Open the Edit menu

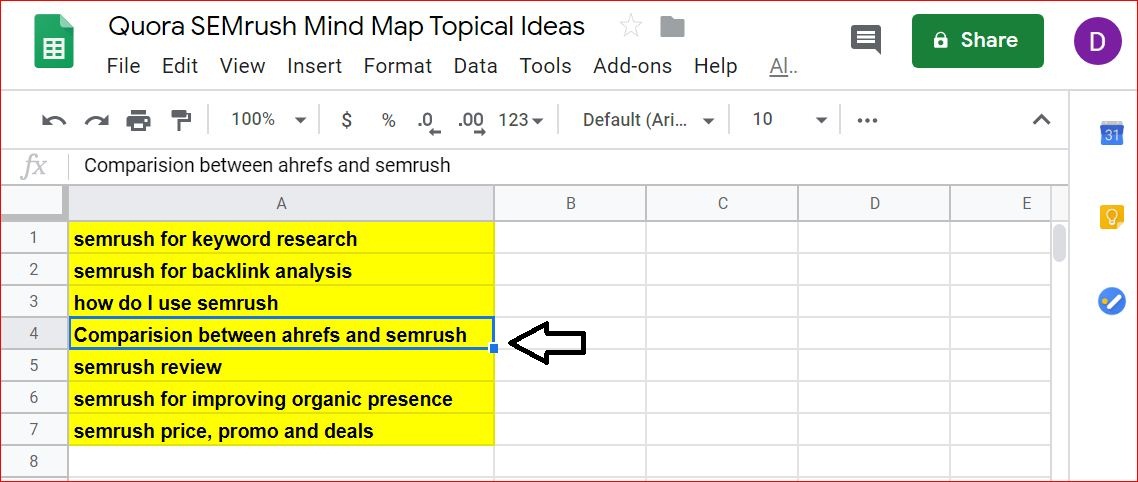pyautogui.click(x=180, y=66)
